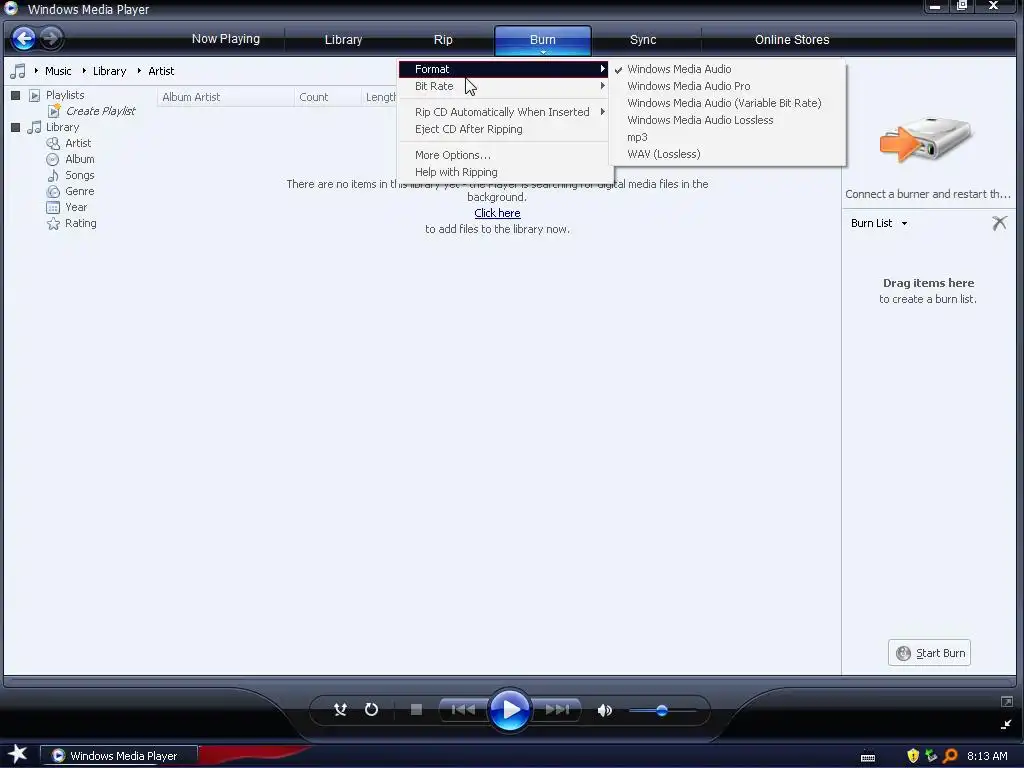1024x768 pixels.
Task: Open the Rating star icon
Action: [53, 223]
